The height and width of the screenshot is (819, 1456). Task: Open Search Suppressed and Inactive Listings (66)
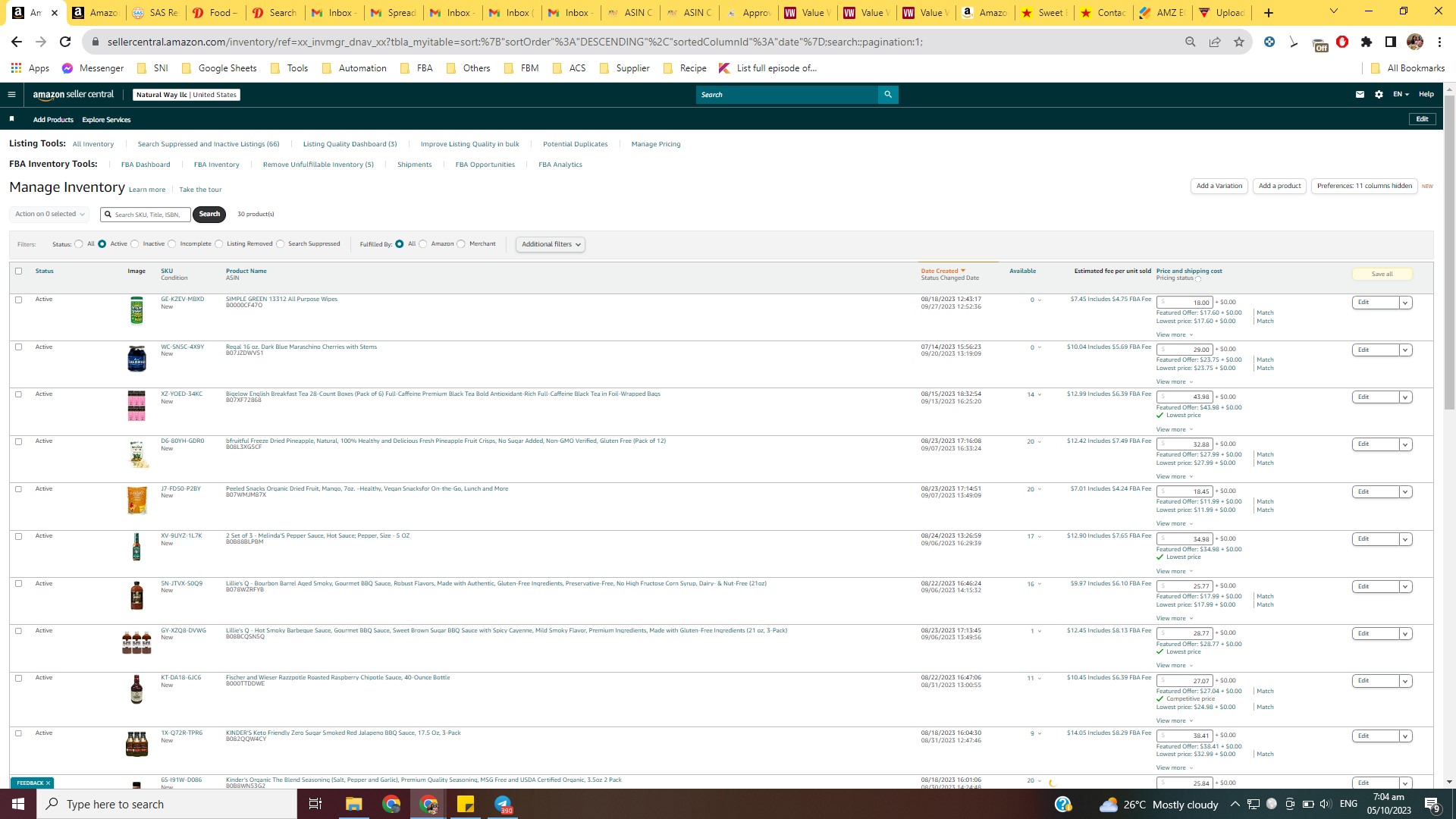(x=209, y=144)
